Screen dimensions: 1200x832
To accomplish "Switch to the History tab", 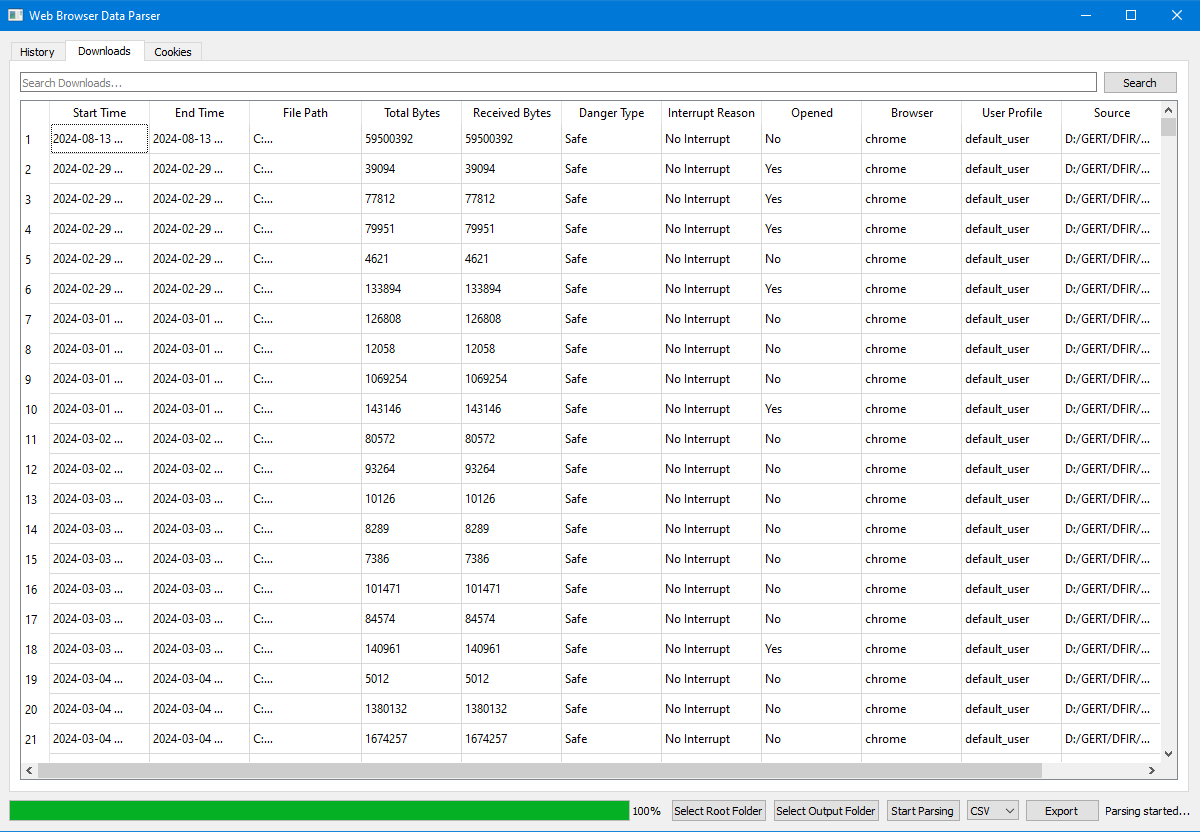I will coord(38,52).
